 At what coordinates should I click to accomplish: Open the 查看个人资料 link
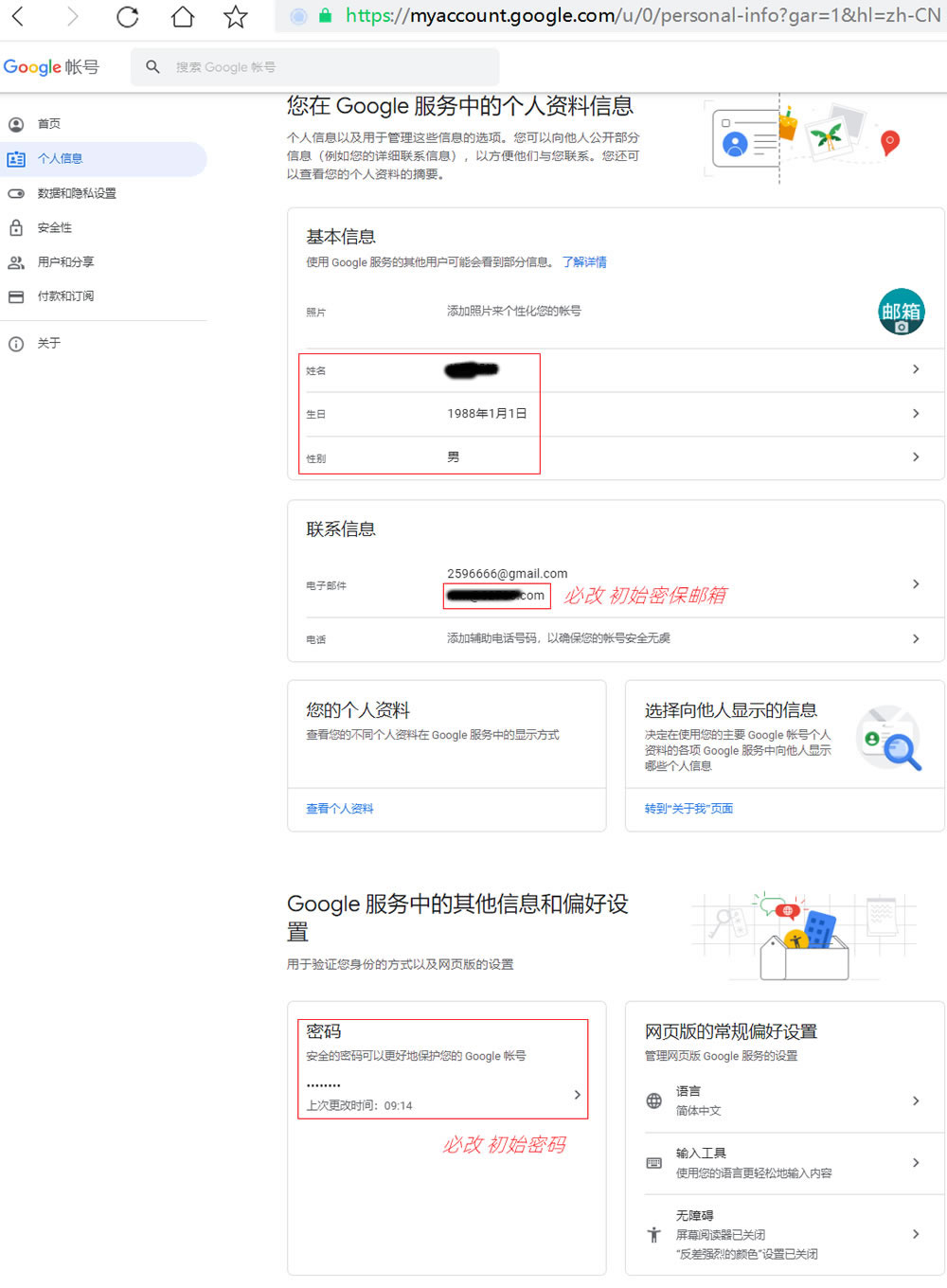point(340,809)
